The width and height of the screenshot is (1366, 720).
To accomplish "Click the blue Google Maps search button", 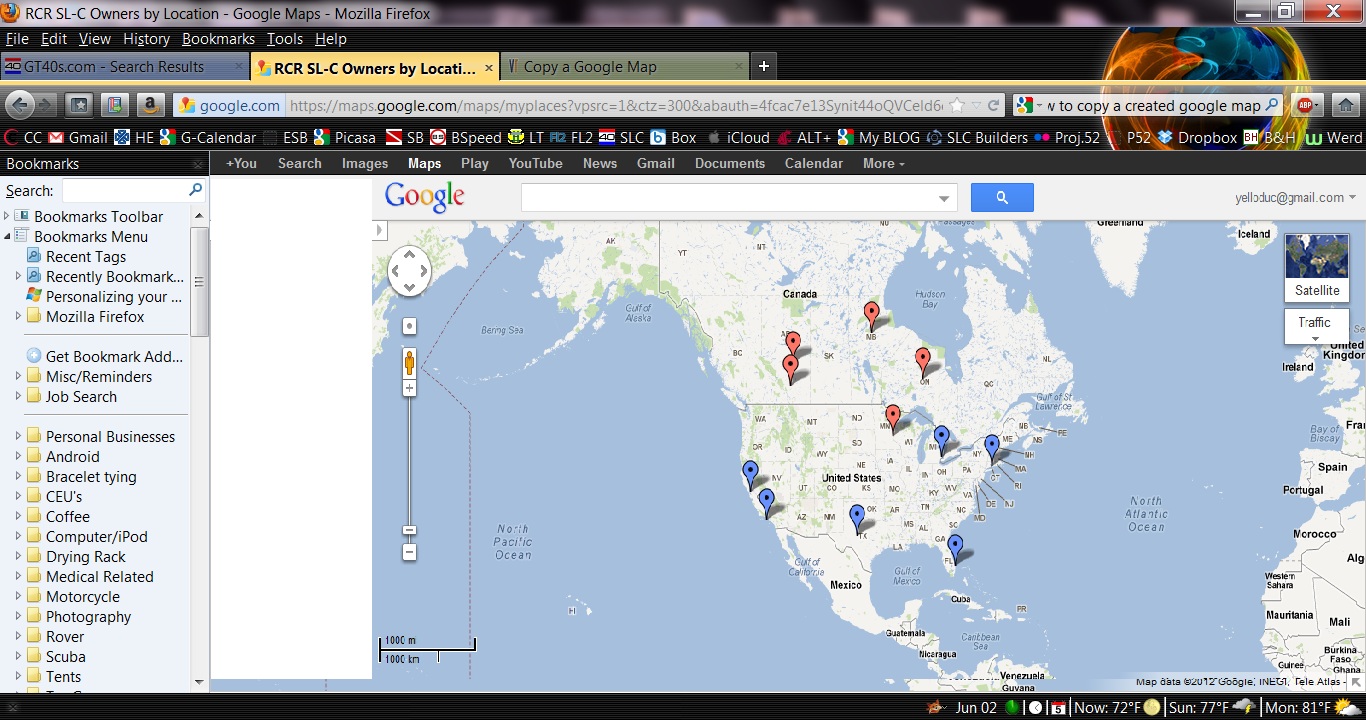I will tap(1002, 197).
